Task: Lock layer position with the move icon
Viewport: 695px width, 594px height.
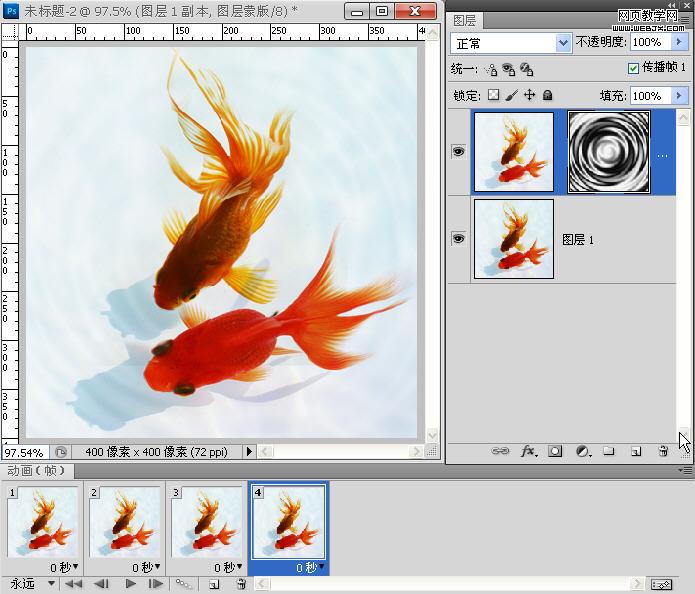Action: [529, 96]
